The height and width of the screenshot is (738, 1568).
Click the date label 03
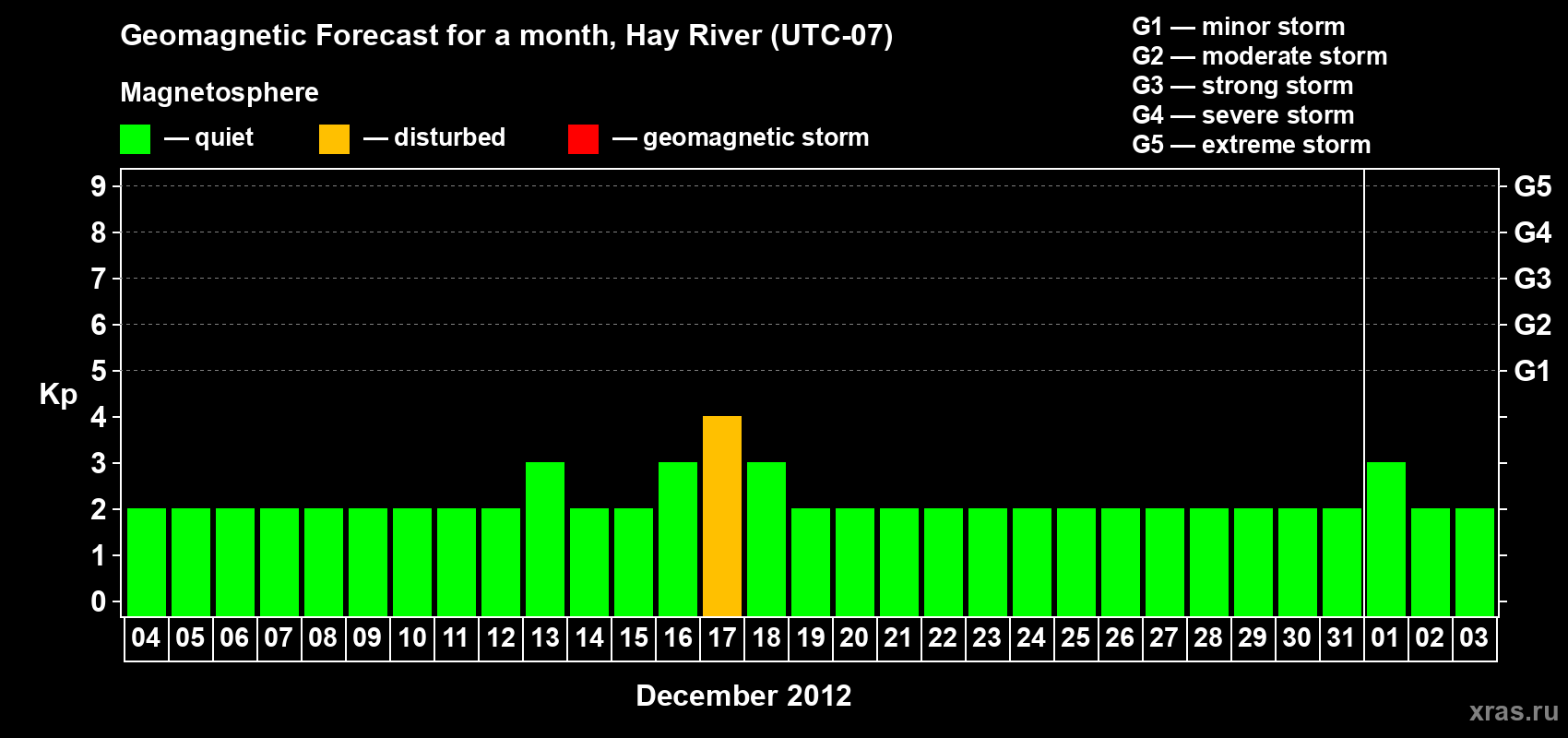[x=1474, y=637]
